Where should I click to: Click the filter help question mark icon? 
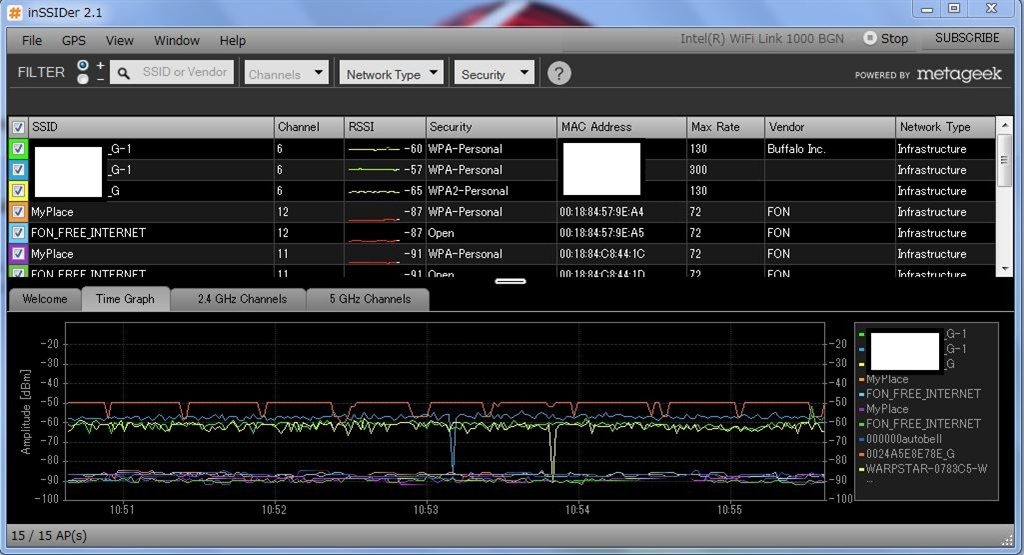pyautogui.click(x=559, y=73)
